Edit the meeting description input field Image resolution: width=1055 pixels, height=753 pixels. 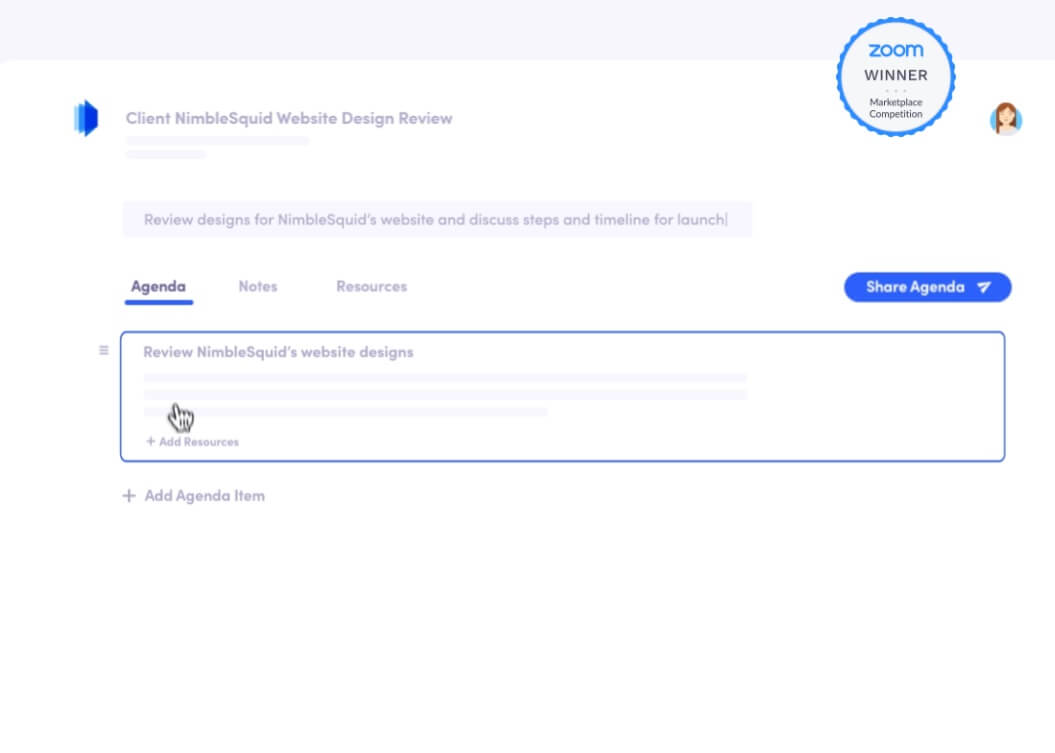(436, 220)
